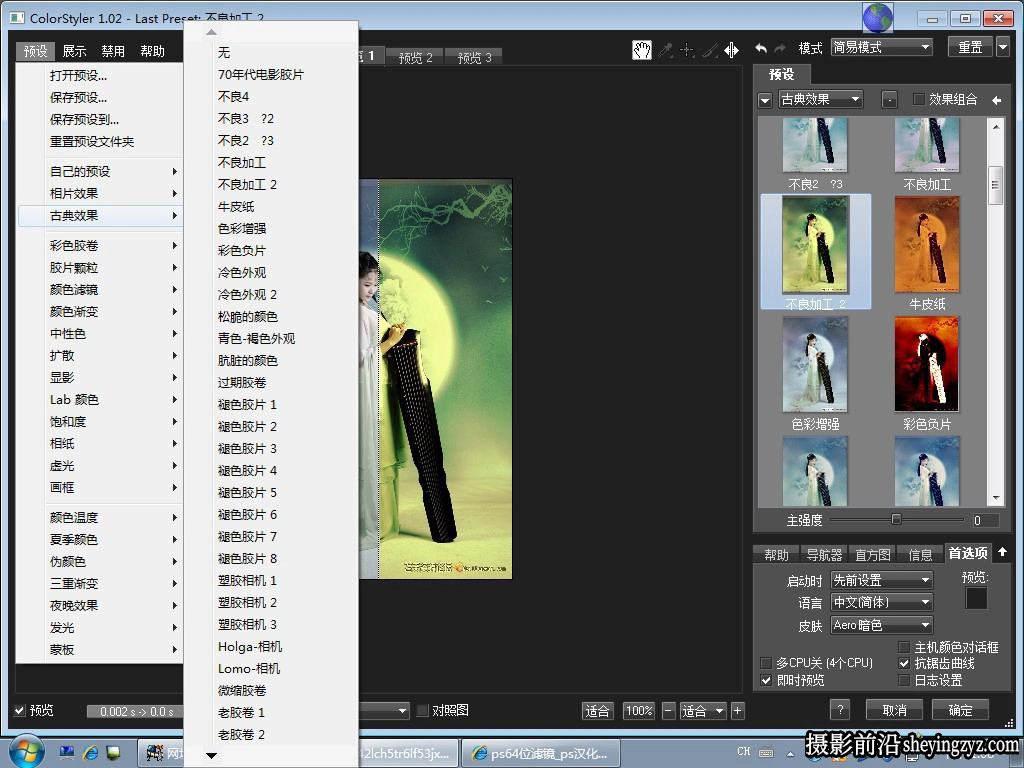Switch to the 导航器 tab
This screenshot has height=768, width=1024.
(824, 554)
